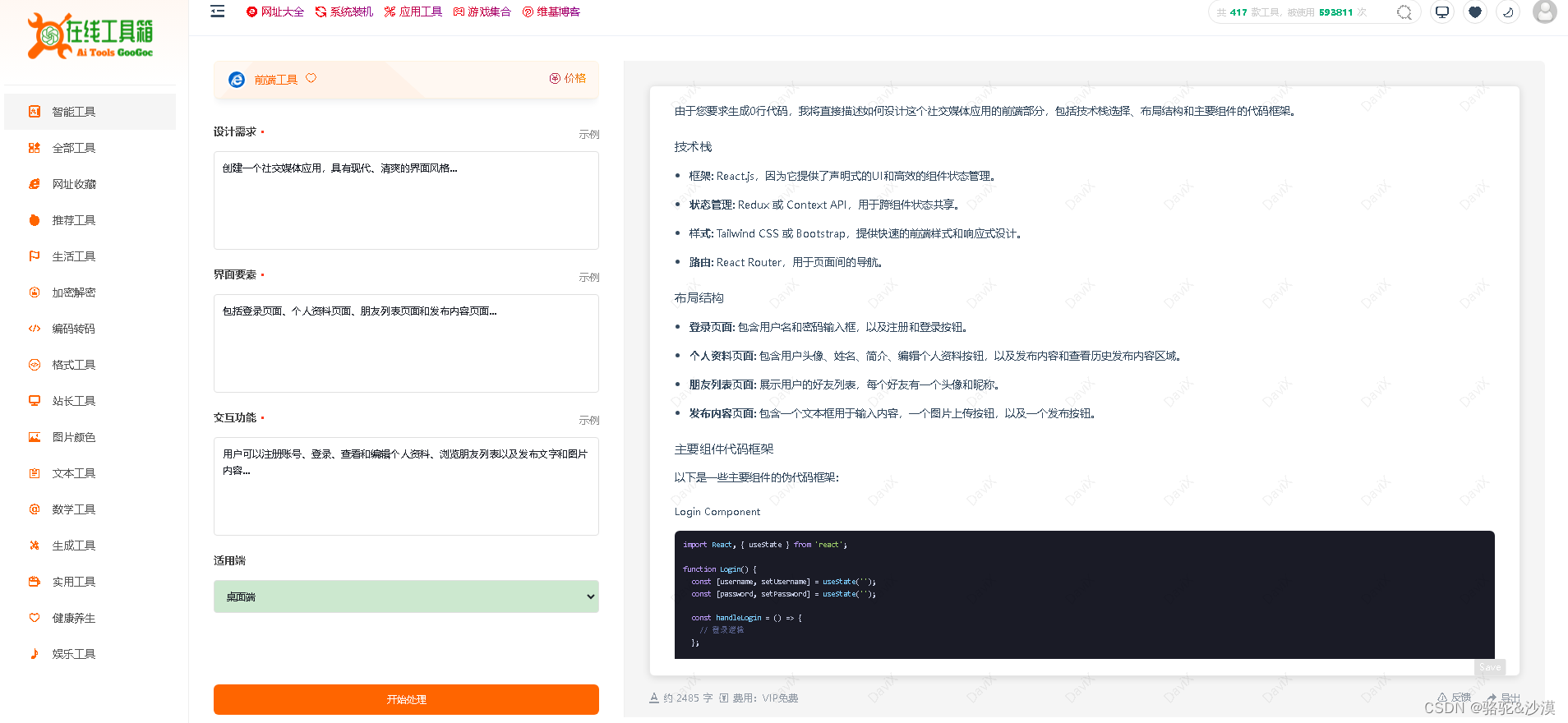Click the heart favorites icon in the top bar

coord(1475,12)
